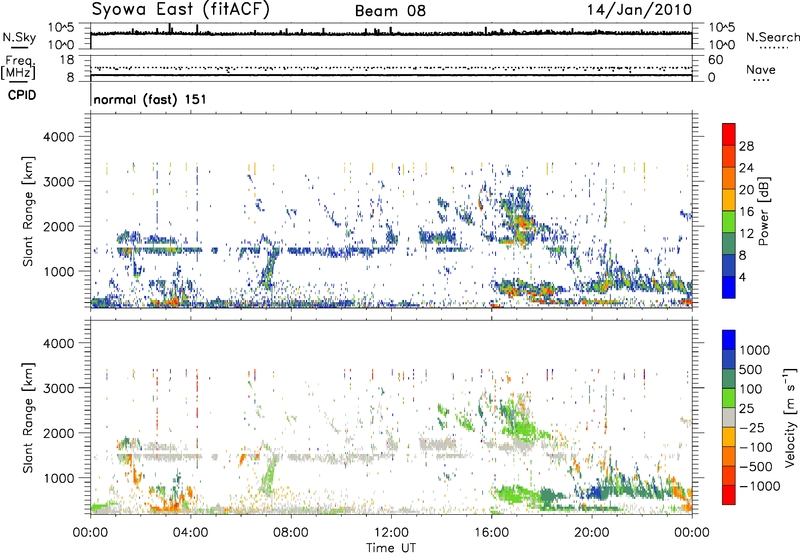
Task: Click the '28' power colorbar label
Action: pyautogui.click(x=746, y=146)
